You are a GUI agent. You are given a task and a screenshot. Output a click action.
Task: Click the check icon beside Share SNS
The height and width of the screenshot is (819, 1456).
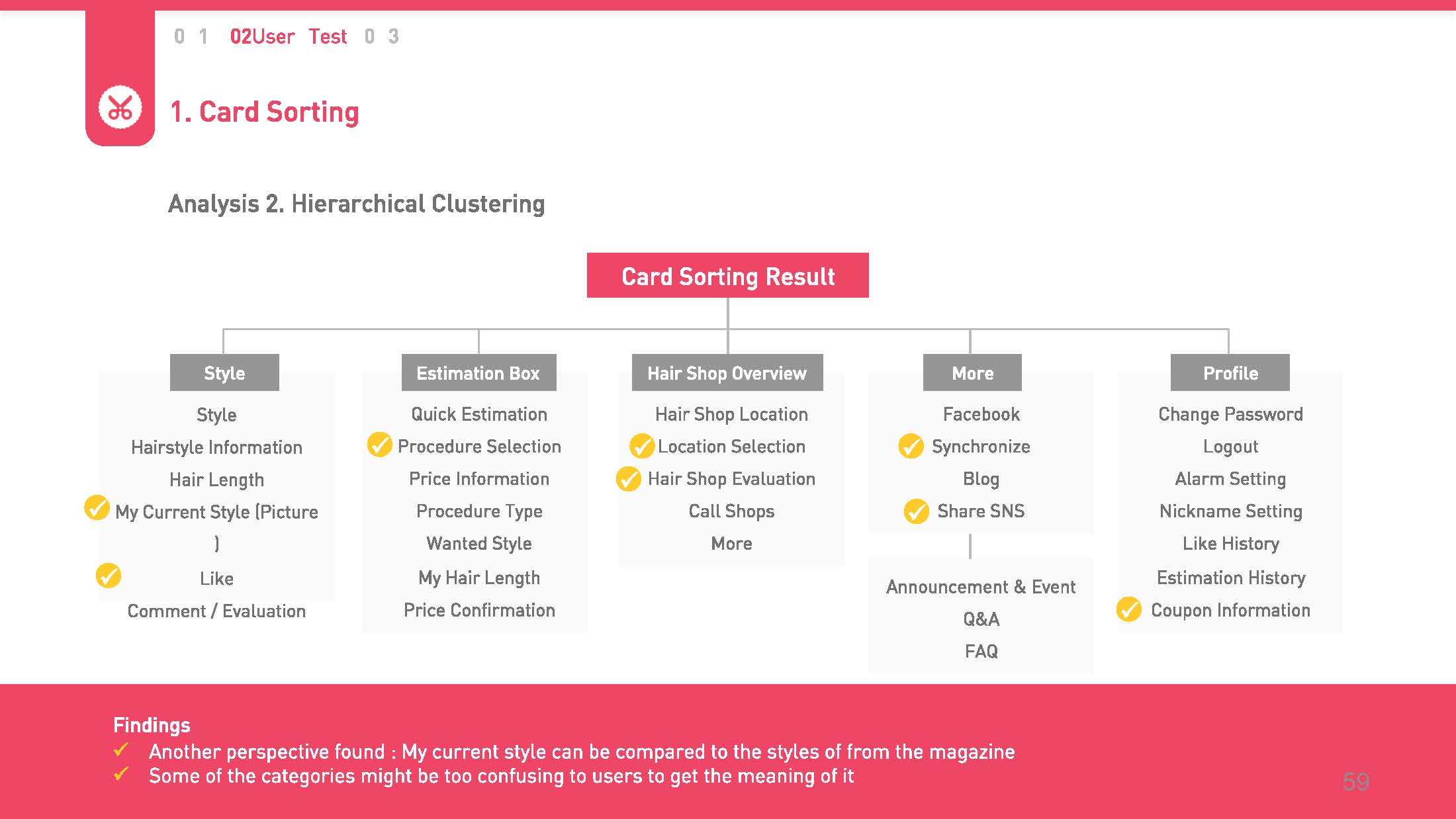pos(916,511)
